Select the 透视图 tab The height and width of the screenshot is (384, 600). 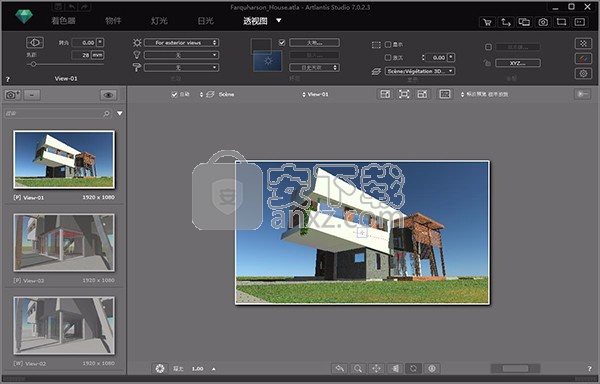[x=255, y=20]
